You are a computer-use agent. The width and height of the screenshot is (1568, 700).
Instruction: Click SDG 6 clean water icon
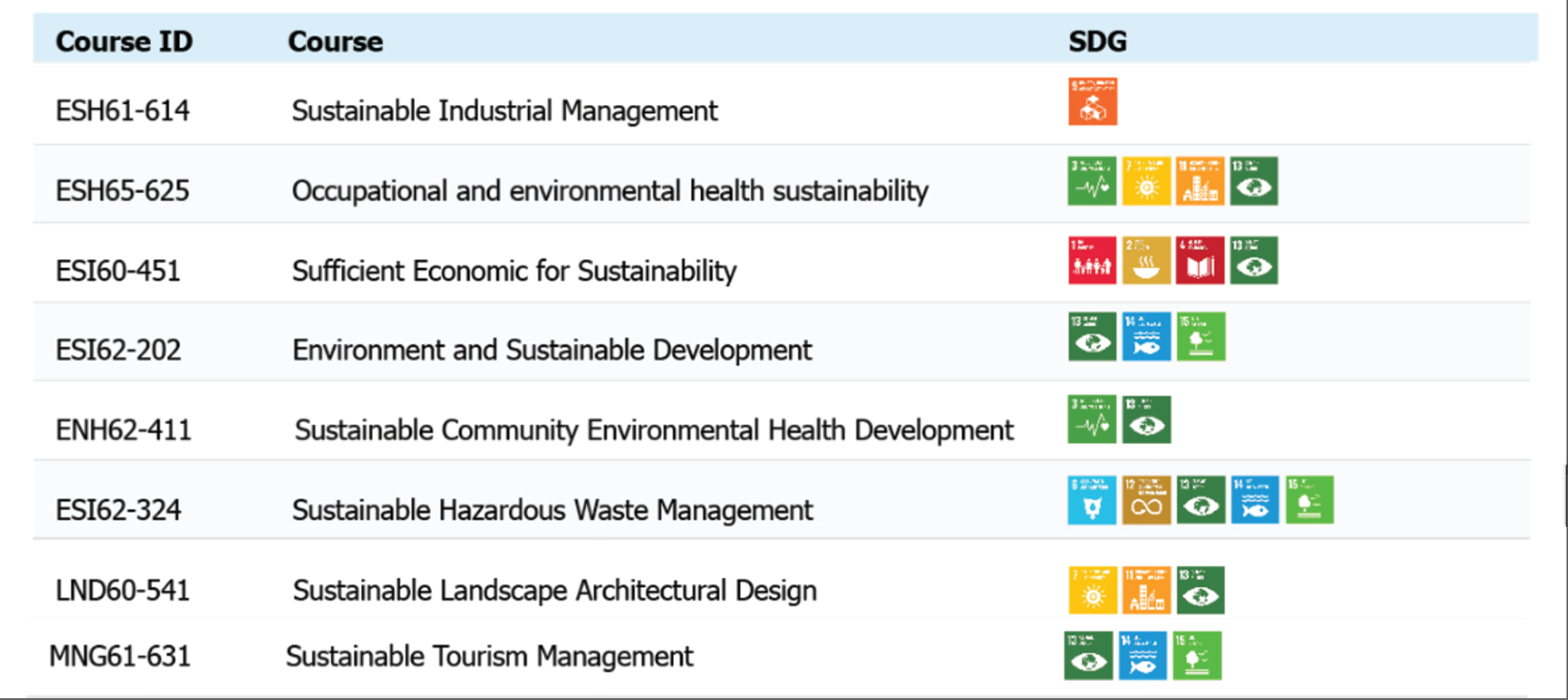[1092, 500]
